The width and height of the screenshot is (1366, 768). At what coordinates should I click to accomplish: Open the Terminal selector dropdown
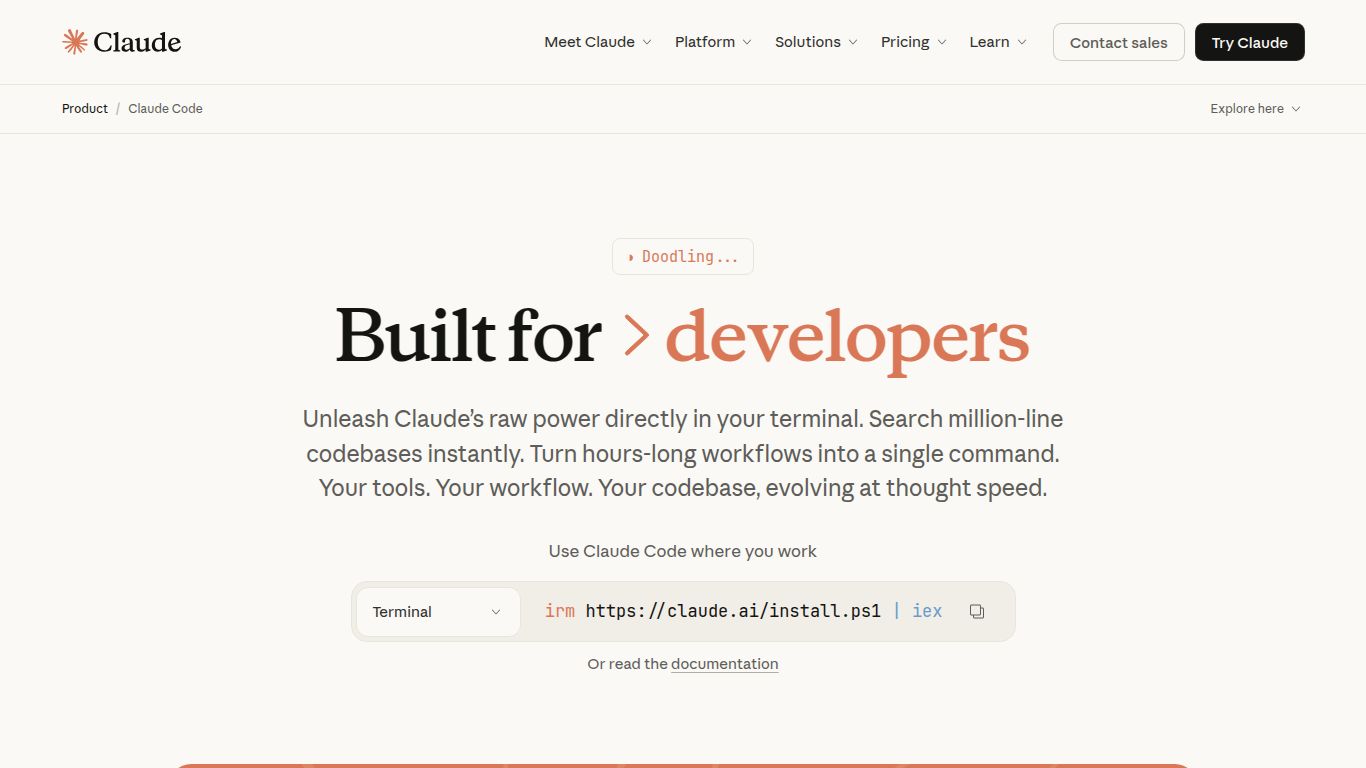click(x=437, y=611)
